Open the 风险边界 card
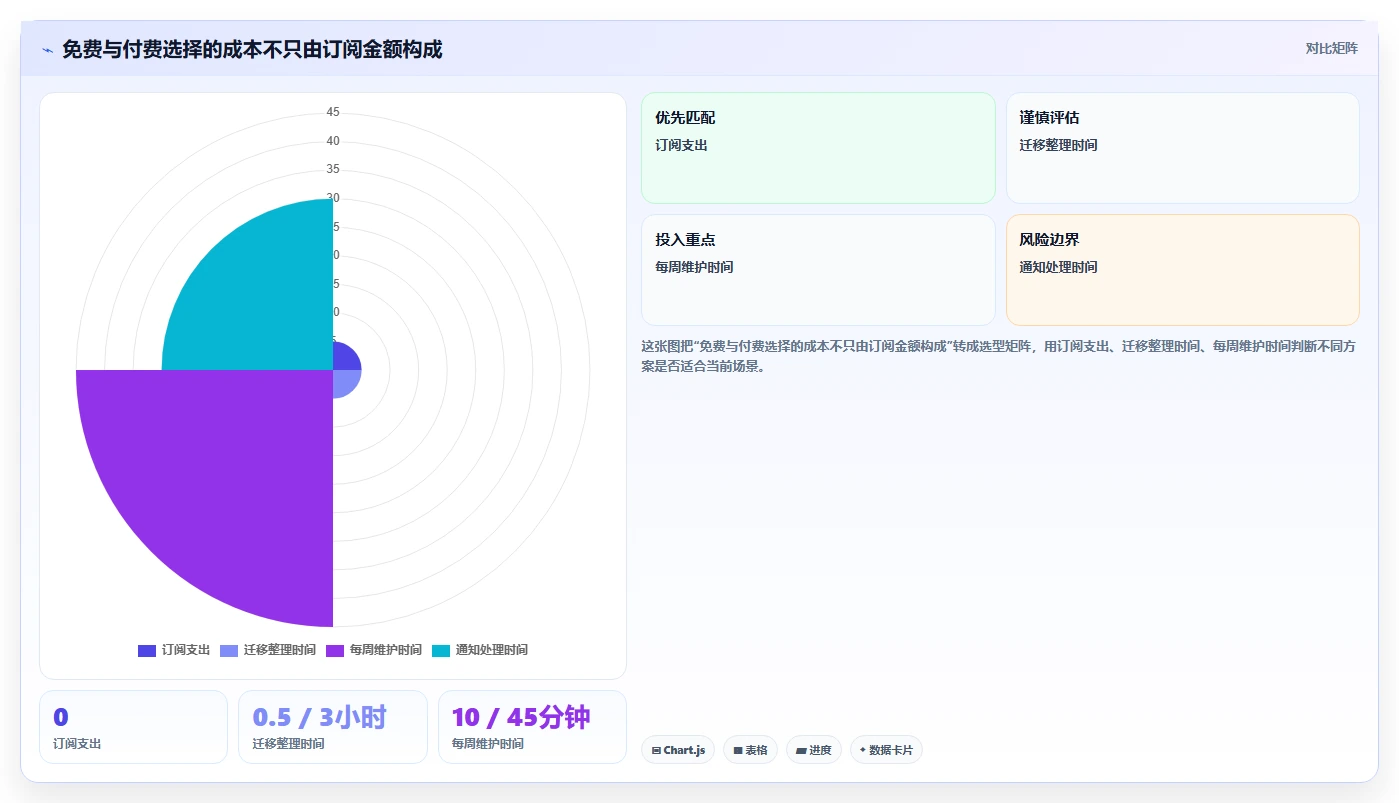The width and height of the screenshot is (1399, 803). (1182, 270)
